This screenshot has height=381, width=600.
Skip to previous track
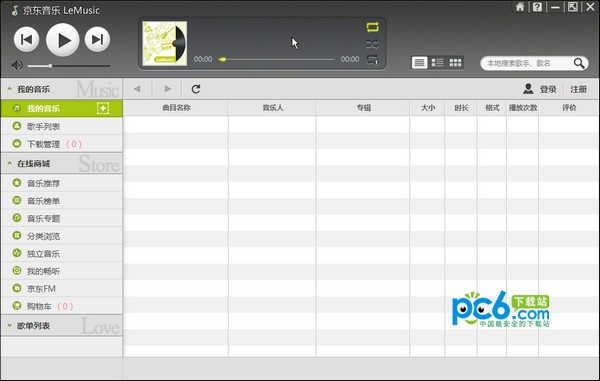pos(26,39)
